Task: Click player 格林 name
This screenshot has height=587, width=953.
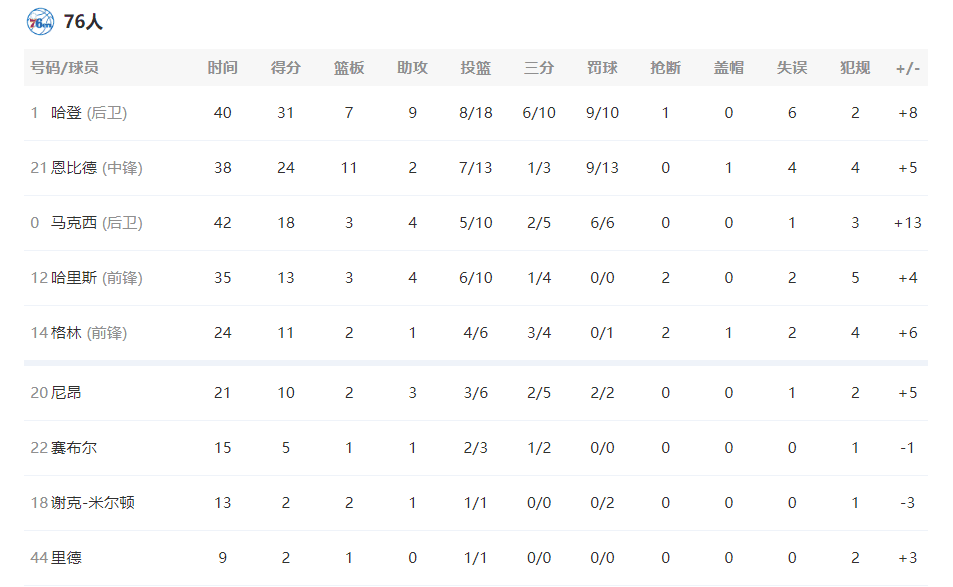Action: point(66,333)
